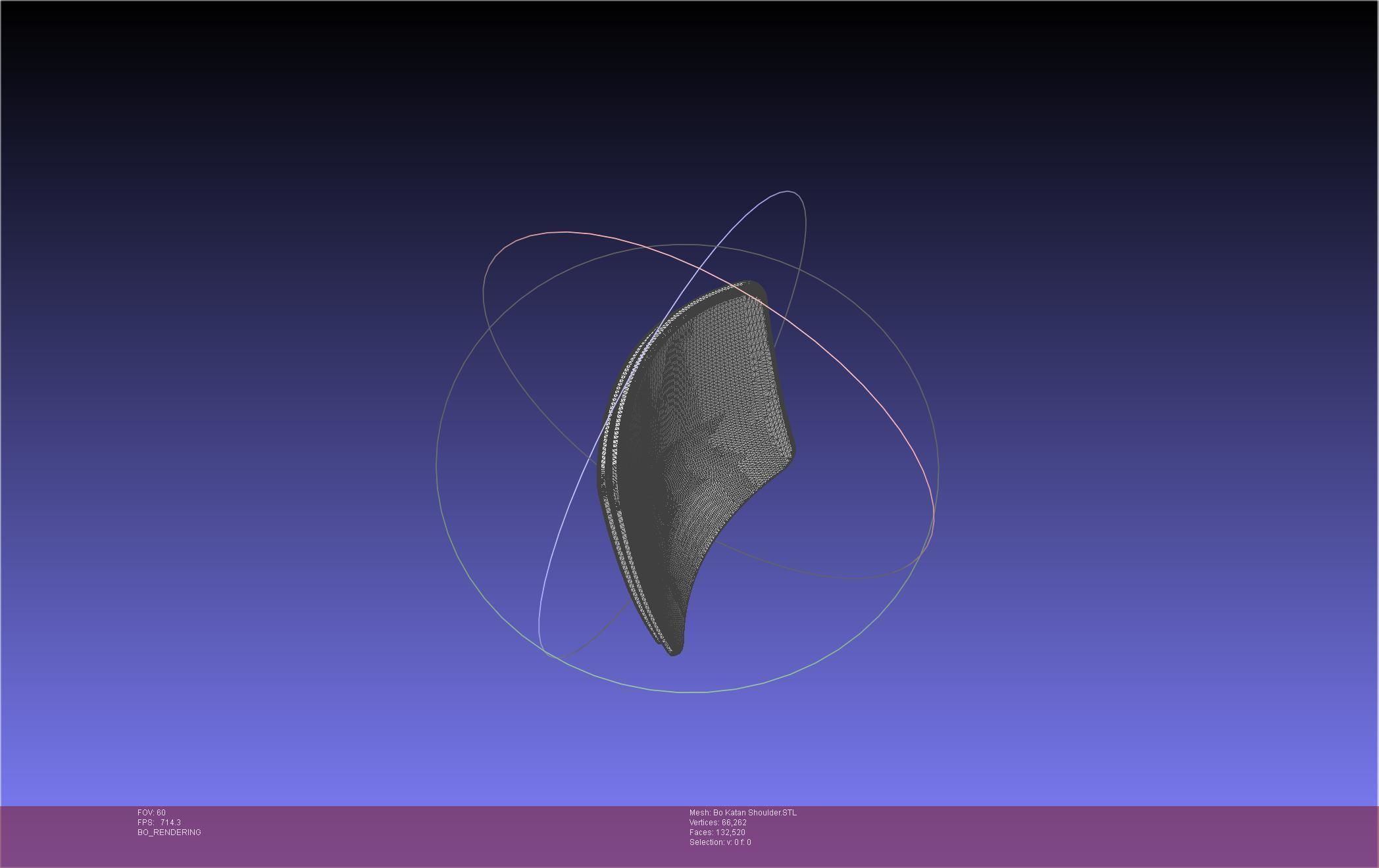Viewport: 1379px width, 868px height.
Task: Click the 'Vertices: 66,262' info line
Action: click(x=718, y=823)
